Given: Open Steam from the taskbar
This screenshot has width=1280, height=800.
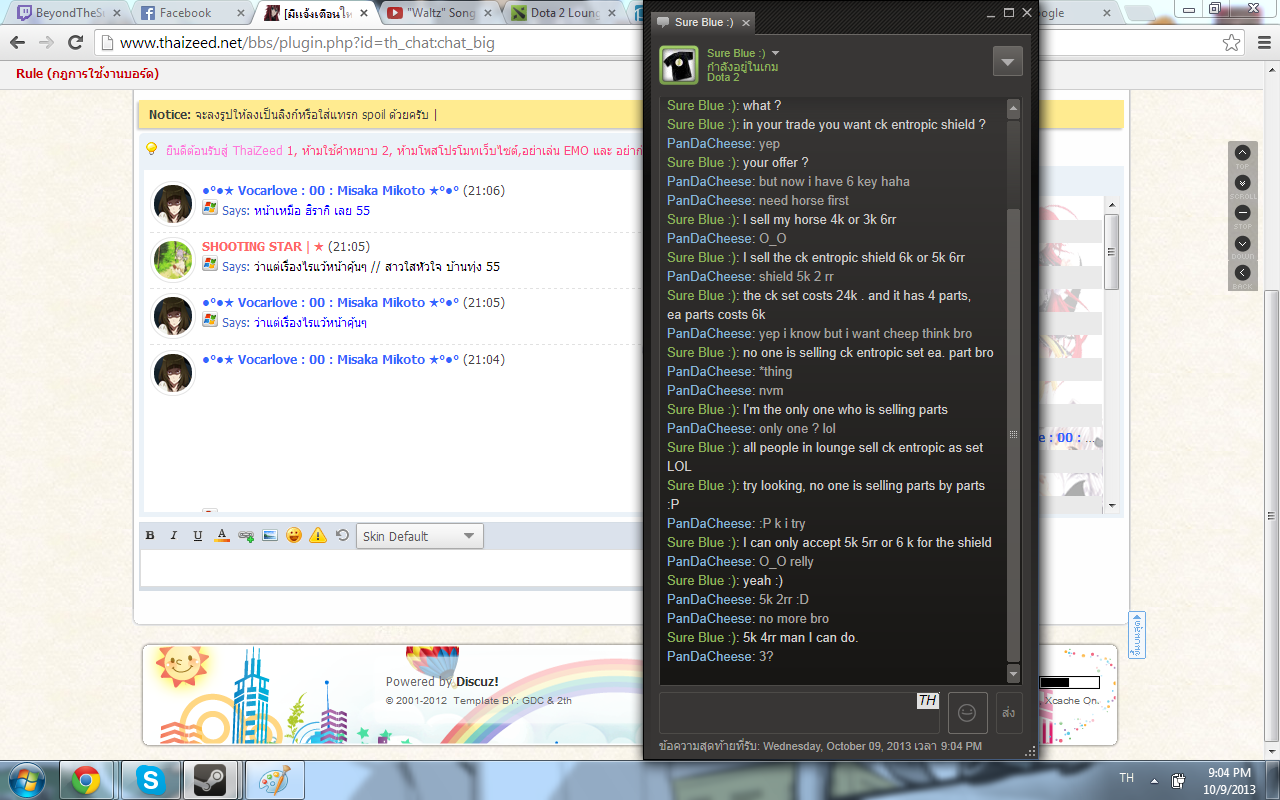Looking at the screenshot, I should pos(210,780).
